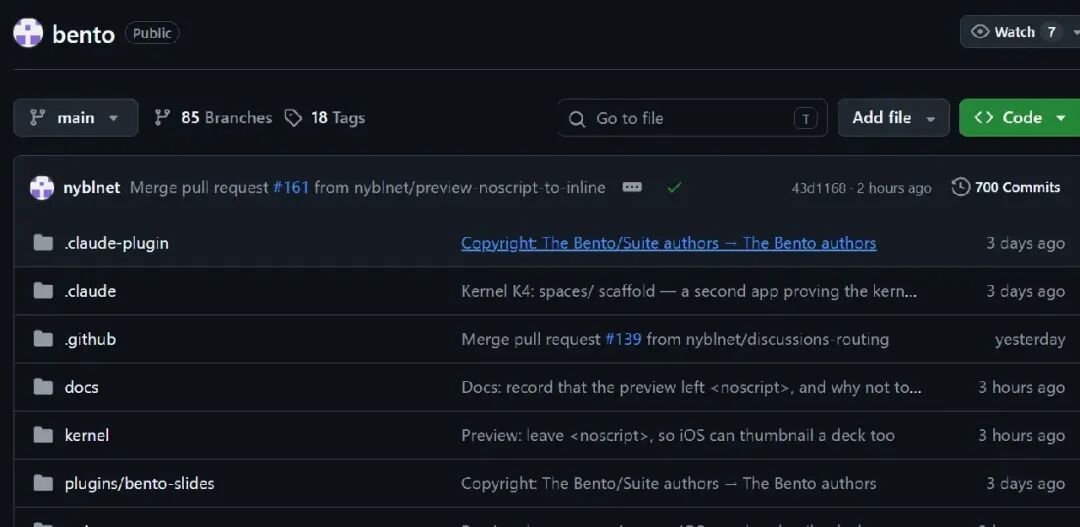The image size is (1080, 527).
Task: Open the main branch dropdown
Action: coord(76,118)
